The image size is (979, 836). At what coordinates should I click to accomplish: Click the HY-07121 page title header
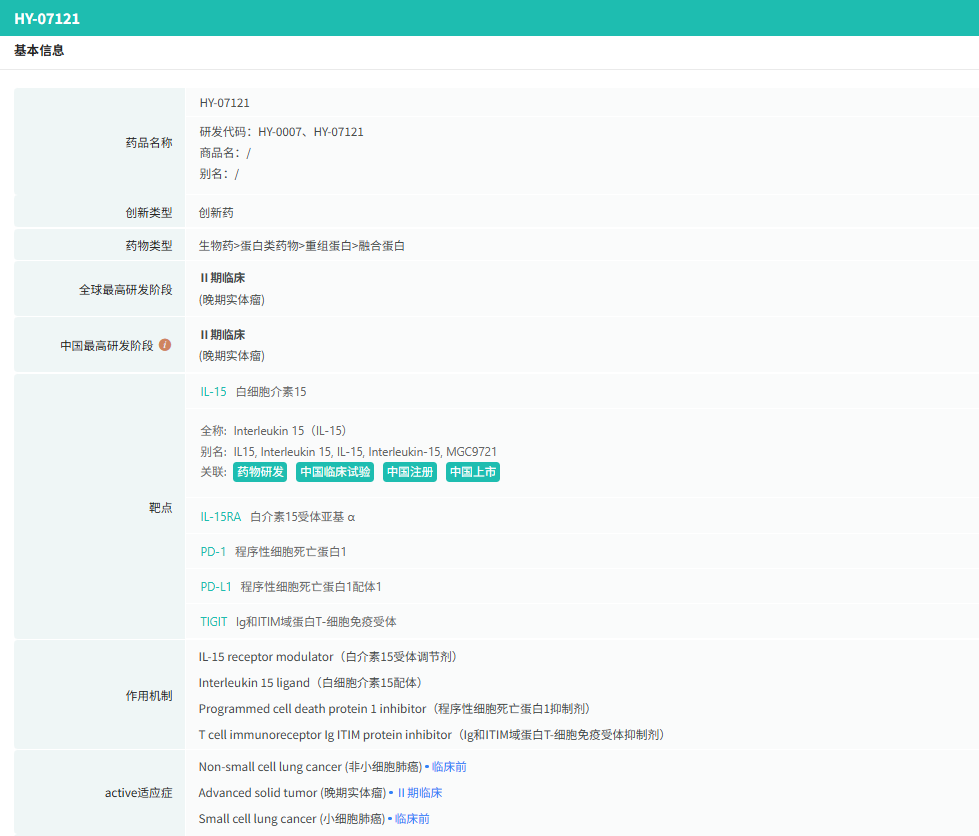pyautogui.click(x=47, y=19)
